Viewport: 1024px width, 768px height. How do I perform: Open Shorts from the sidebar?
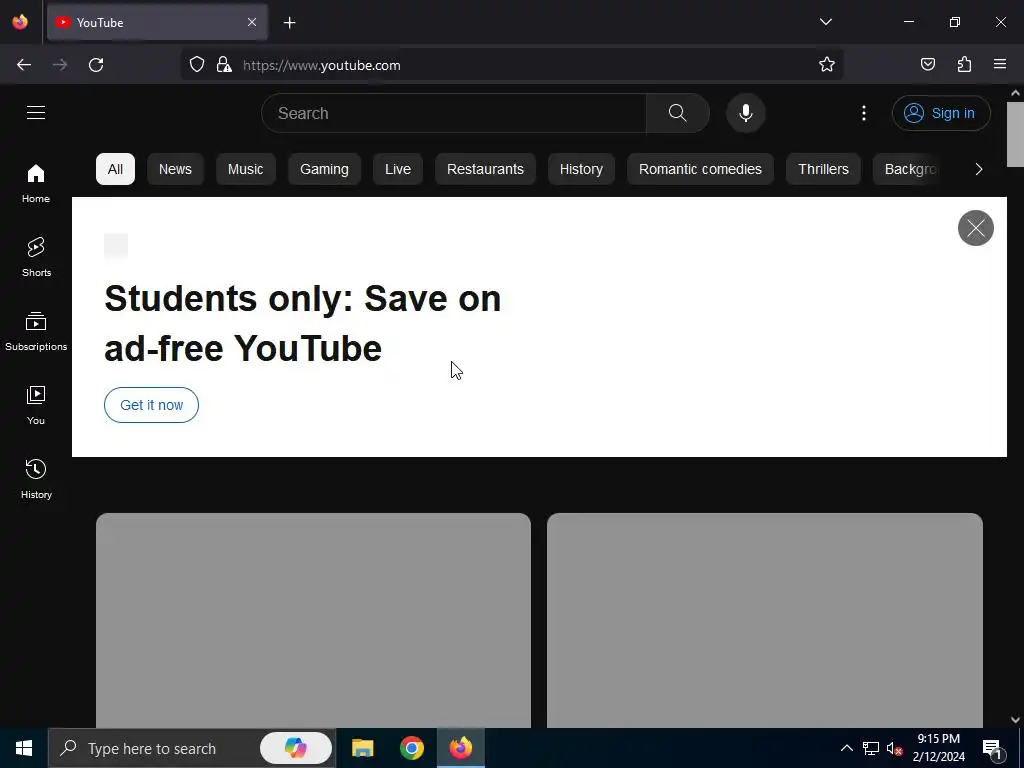(36, 257)
